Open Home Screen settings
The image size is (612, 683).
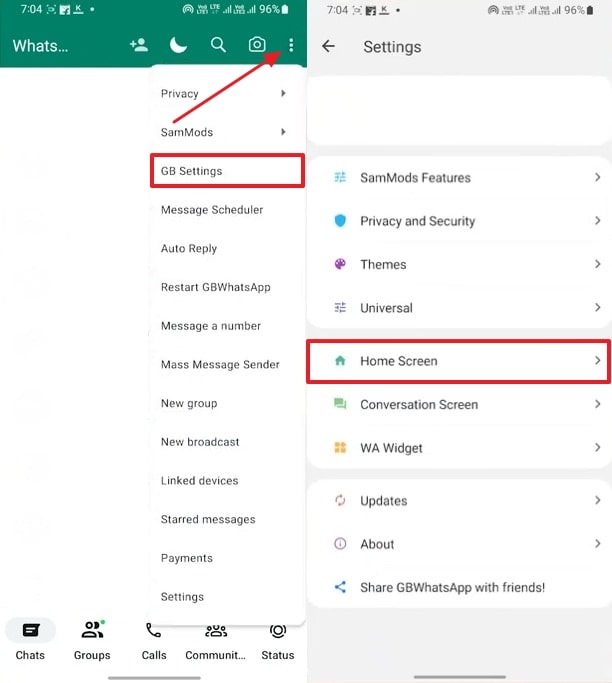pyautogui.click(x=459, y=361)
